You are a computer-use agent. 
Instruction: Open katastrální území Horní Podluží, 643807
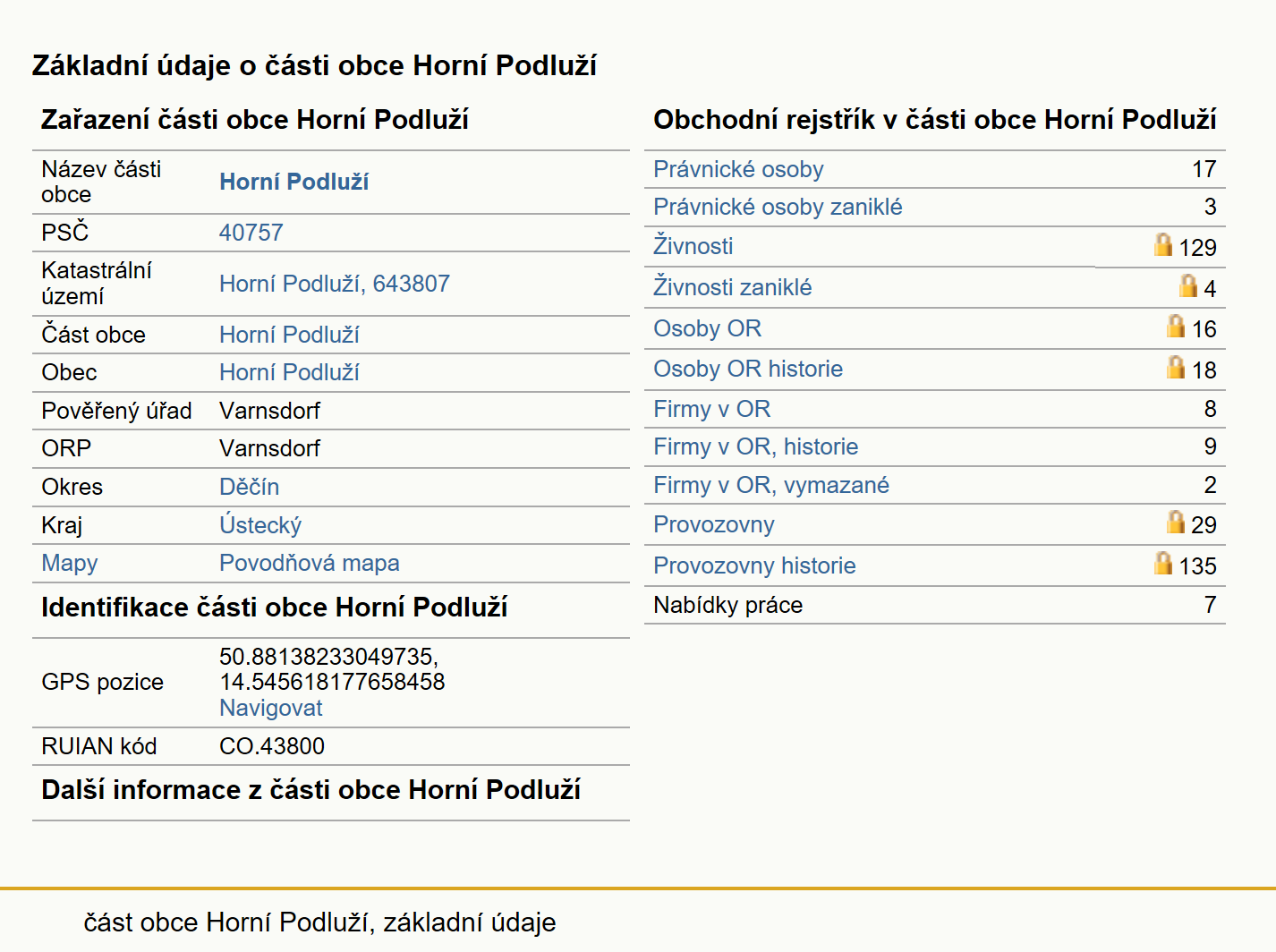(334, 284)
